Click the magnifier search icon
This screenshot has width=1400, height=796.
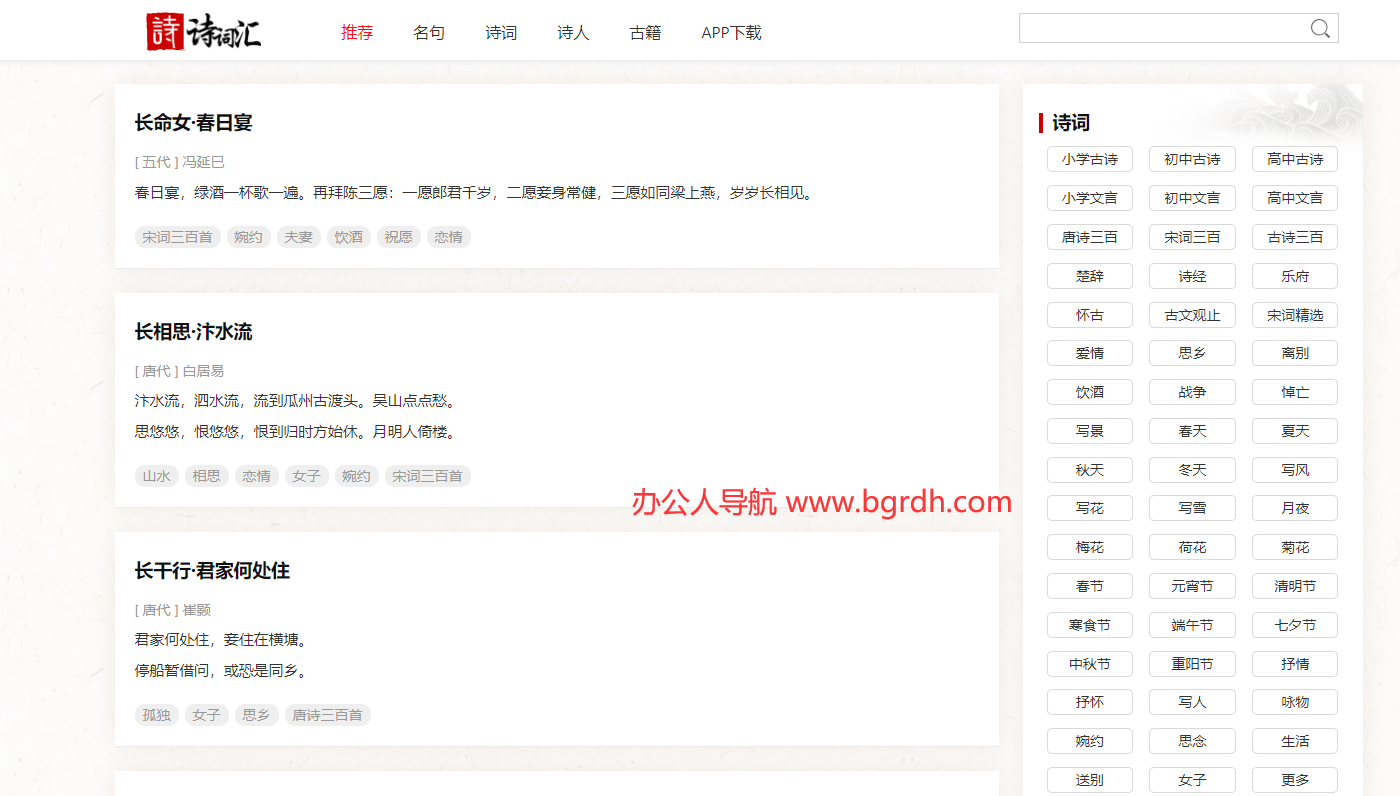pyautogui.click(x=1320, y=29)
